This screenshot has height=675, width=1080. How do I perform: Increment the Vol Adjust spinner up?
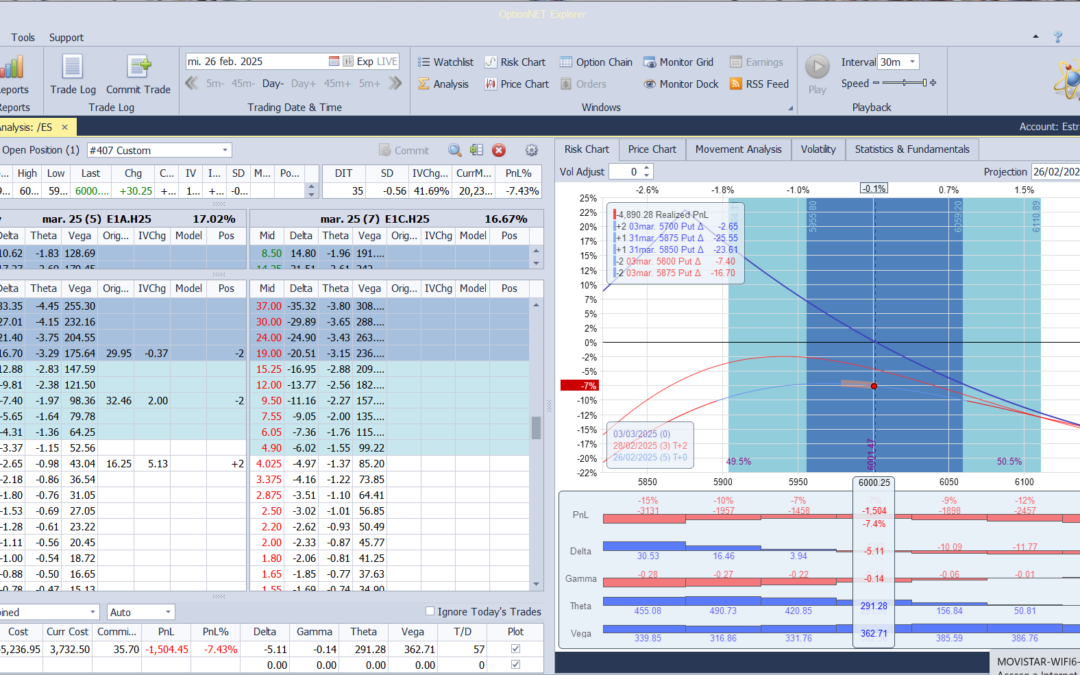pos(647,168)
